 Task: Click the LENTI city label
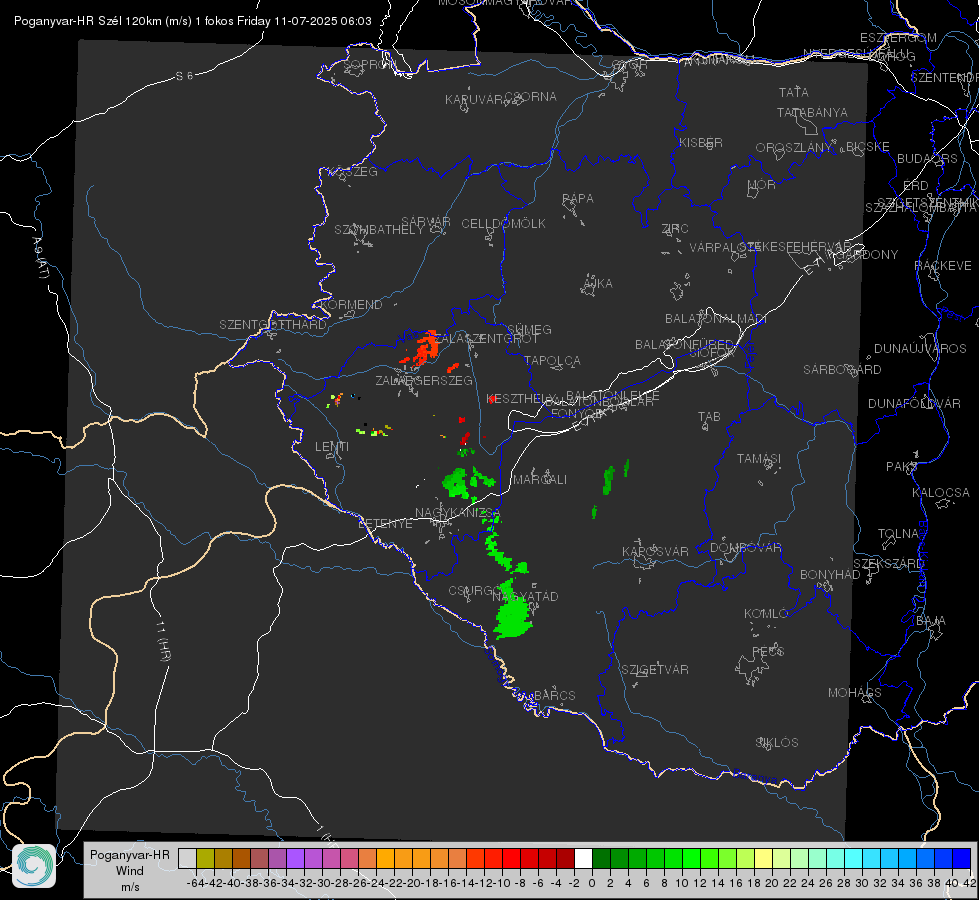[x=332, y=447]
